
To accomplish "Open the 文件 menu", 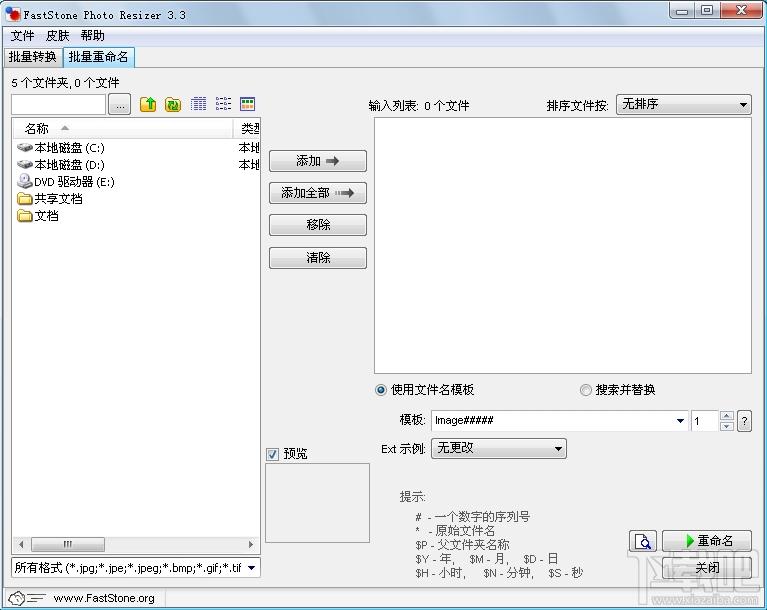I will click(x=23, y=36).
